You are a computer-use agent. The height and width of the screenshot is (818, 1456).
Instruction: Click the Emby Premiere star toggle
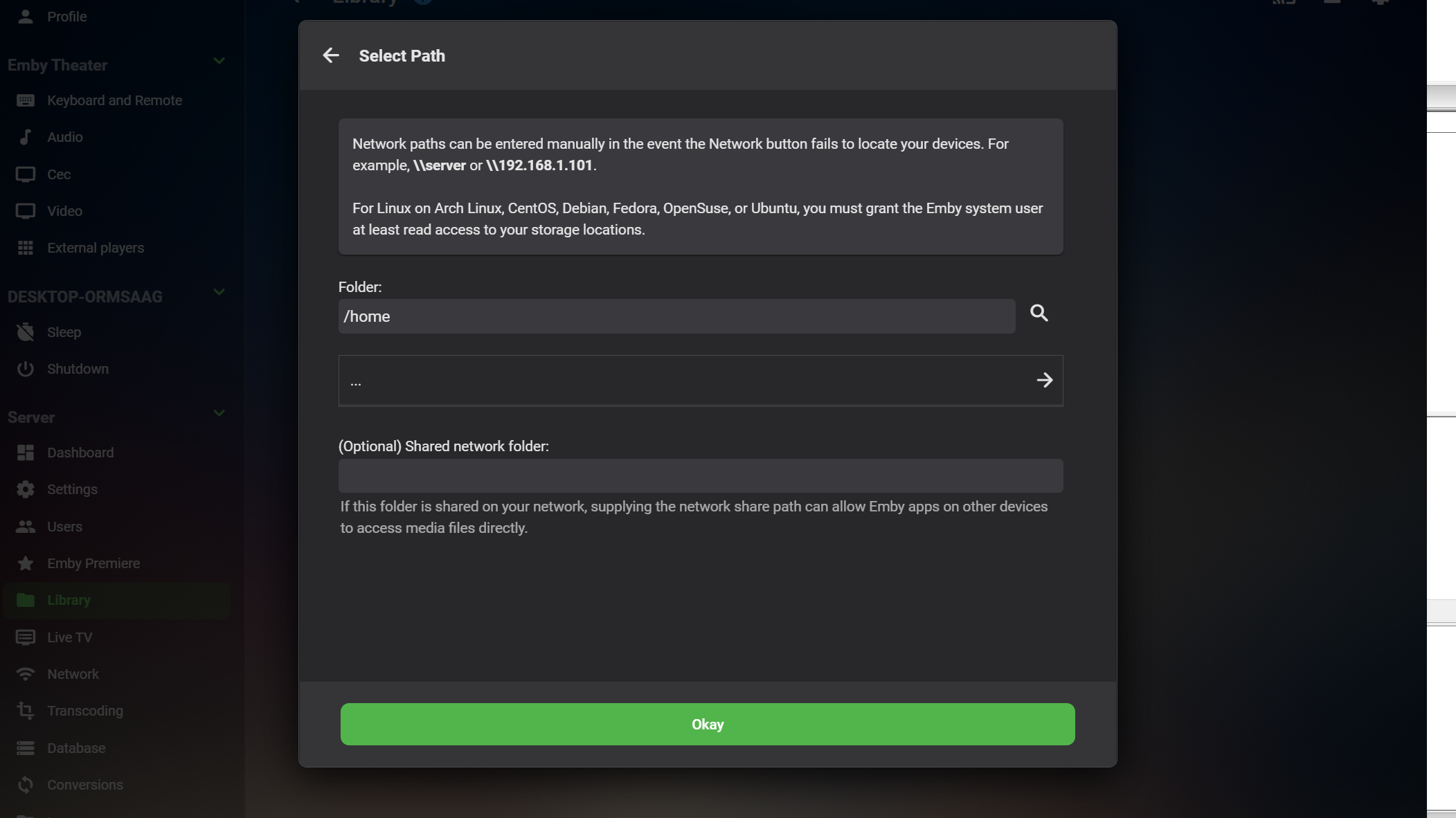[x=25, y=563]
